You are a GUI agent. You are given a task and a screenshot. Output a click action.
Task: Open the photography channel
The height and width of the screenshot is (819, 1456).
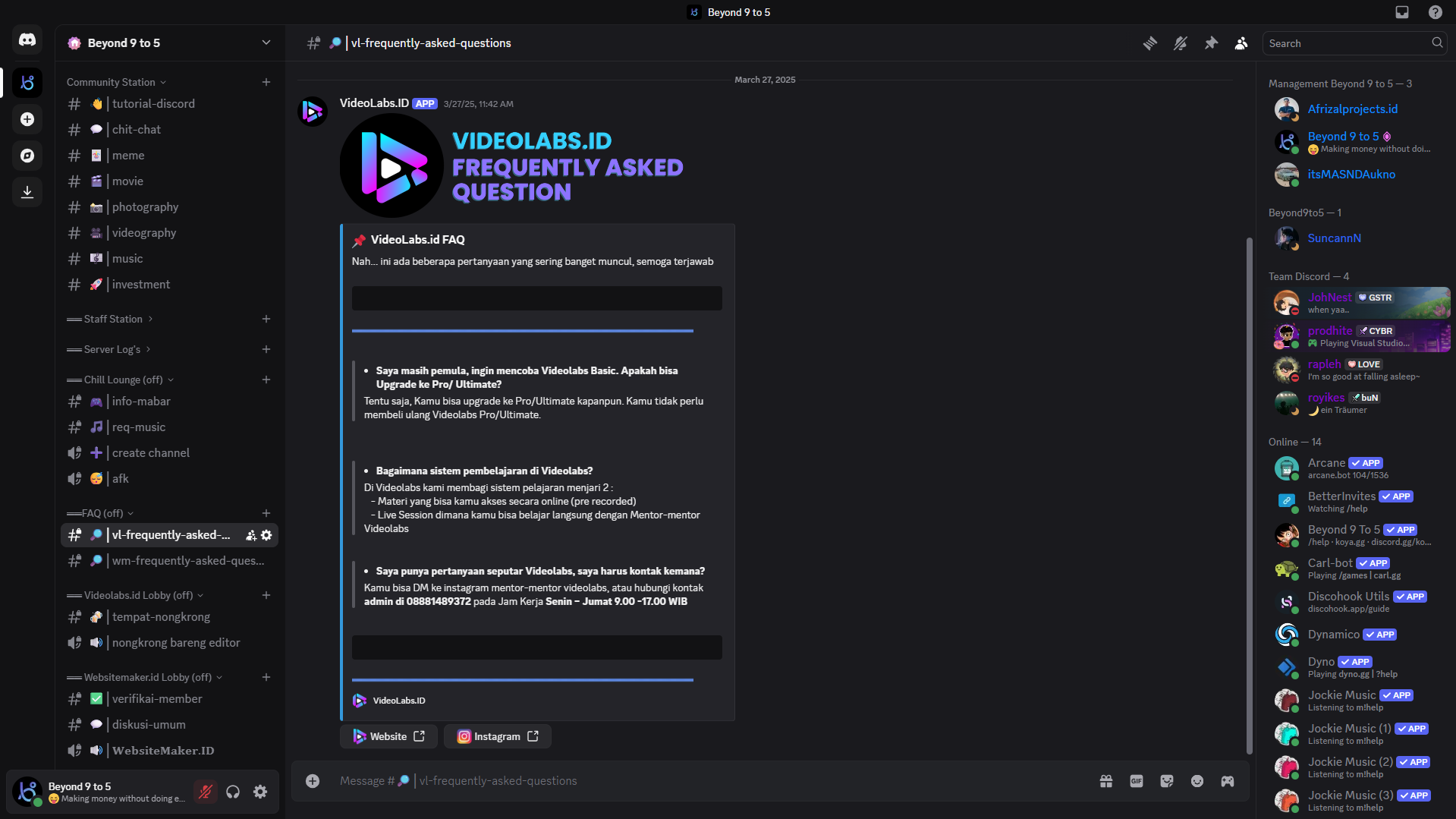tap(169, 207)
